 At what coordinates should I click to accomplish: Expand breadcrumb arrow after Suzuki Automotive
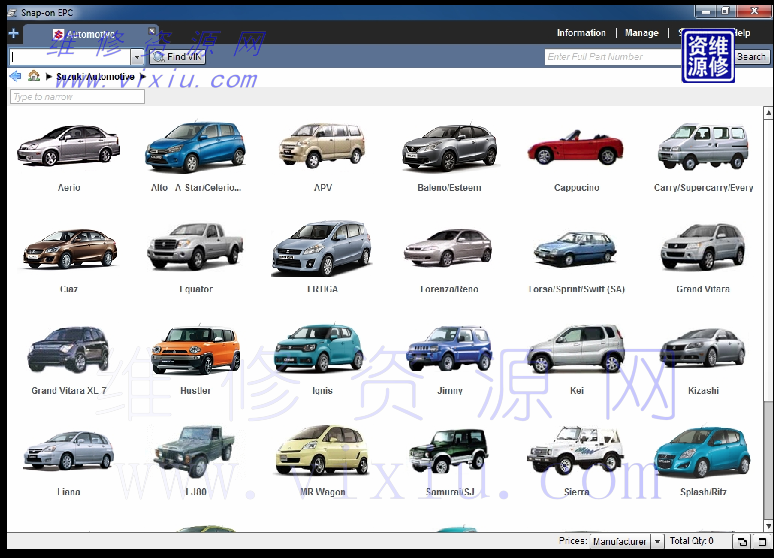point(143,76)
